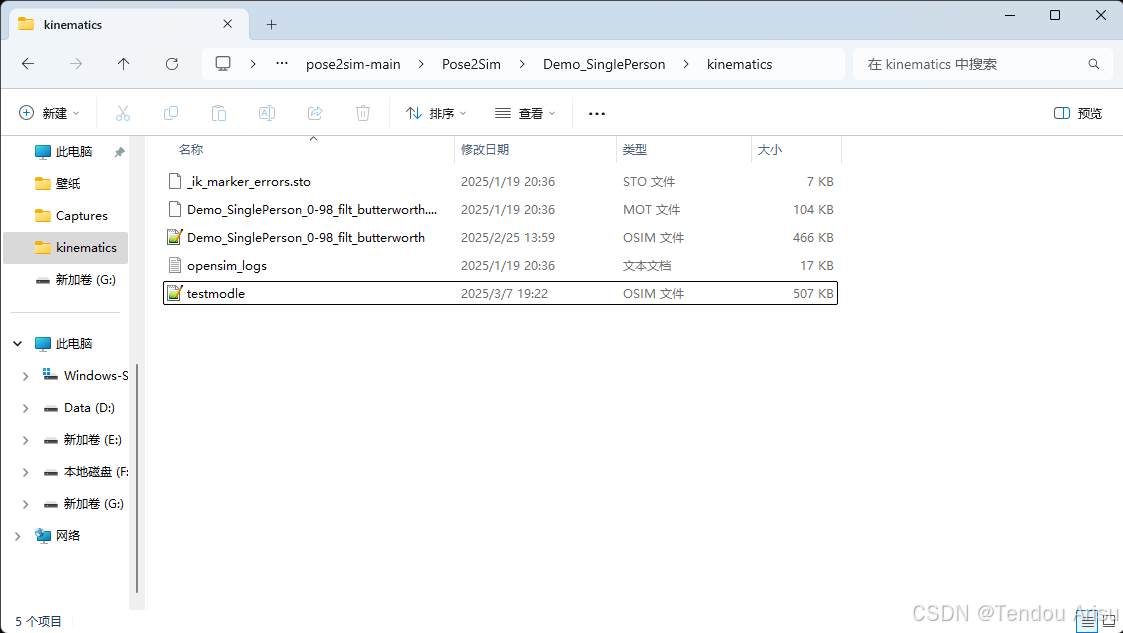This screenshot has height=633, width=1123.
Task: Open the more options ellipsis menu
Action: pyautogui.click(x=597, y=113)
